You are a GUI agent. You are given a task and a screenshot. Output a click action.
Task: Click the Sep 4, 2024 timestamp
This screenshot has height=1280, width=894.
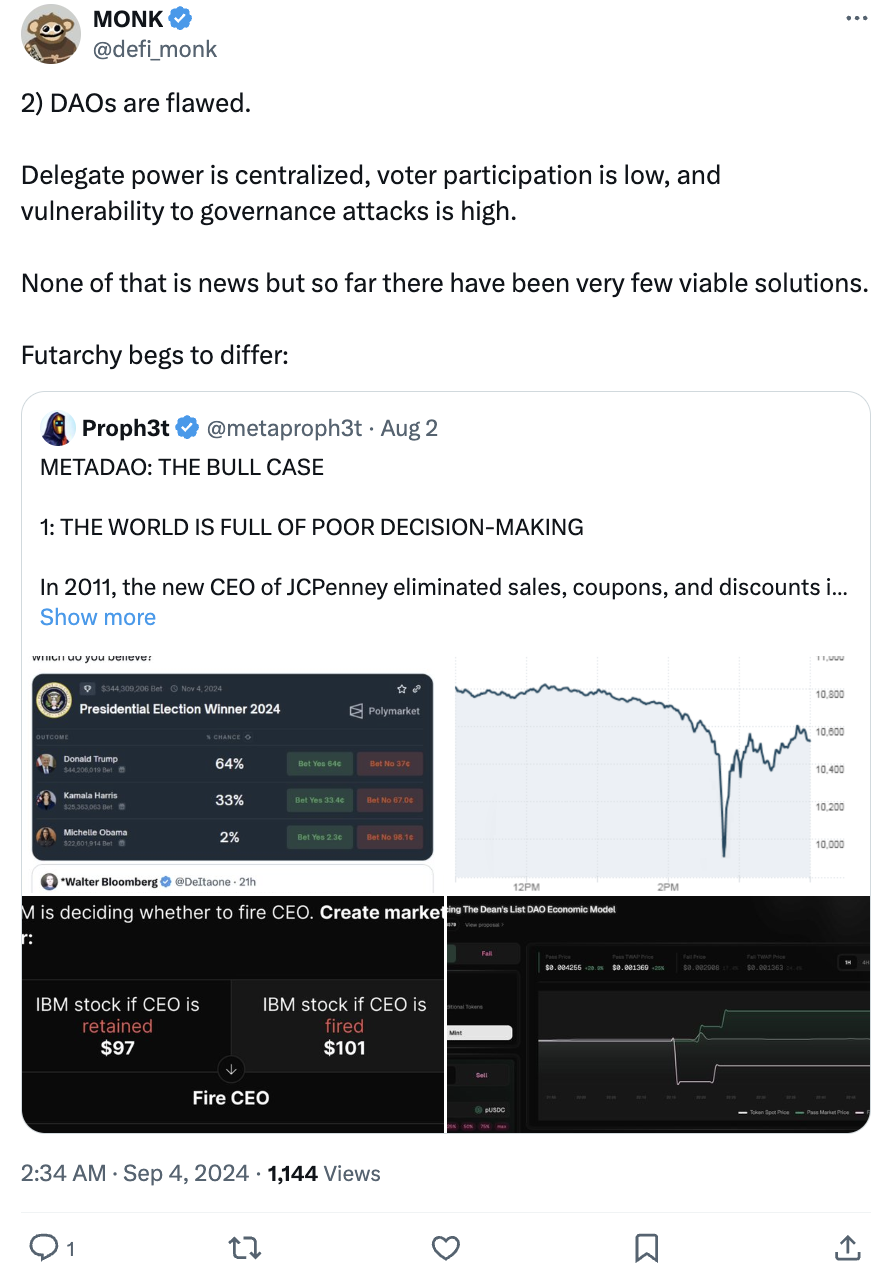(185, 1173)
